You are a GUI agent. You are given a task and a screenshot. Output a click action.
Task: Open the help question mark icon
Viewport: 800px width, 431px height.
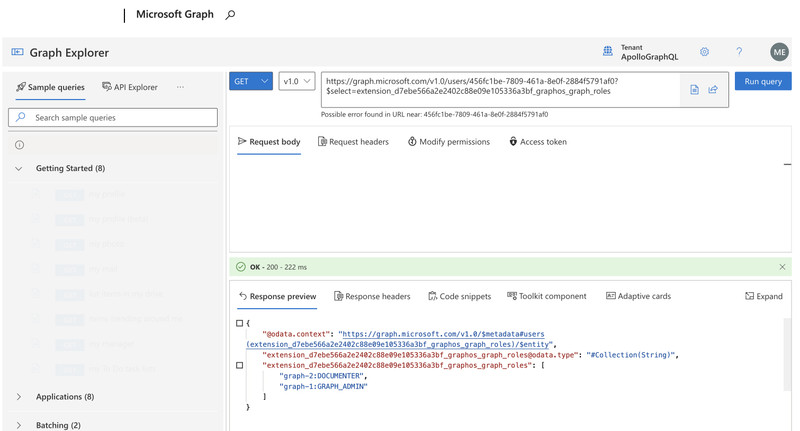739,52
